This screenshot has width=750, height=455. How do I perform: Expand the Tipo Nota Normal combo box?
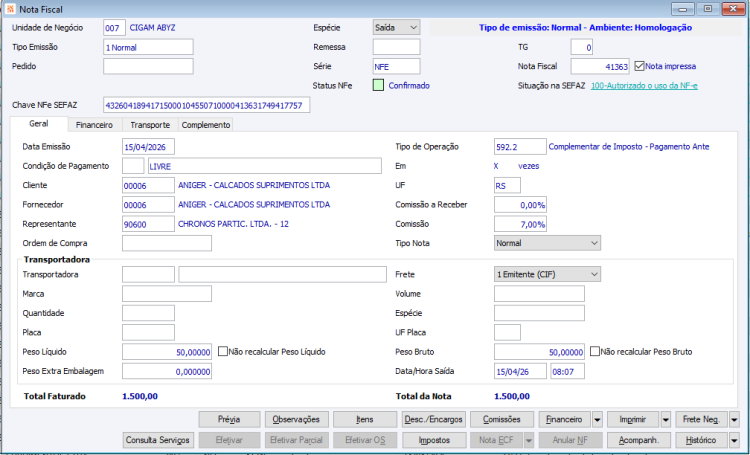547,243
